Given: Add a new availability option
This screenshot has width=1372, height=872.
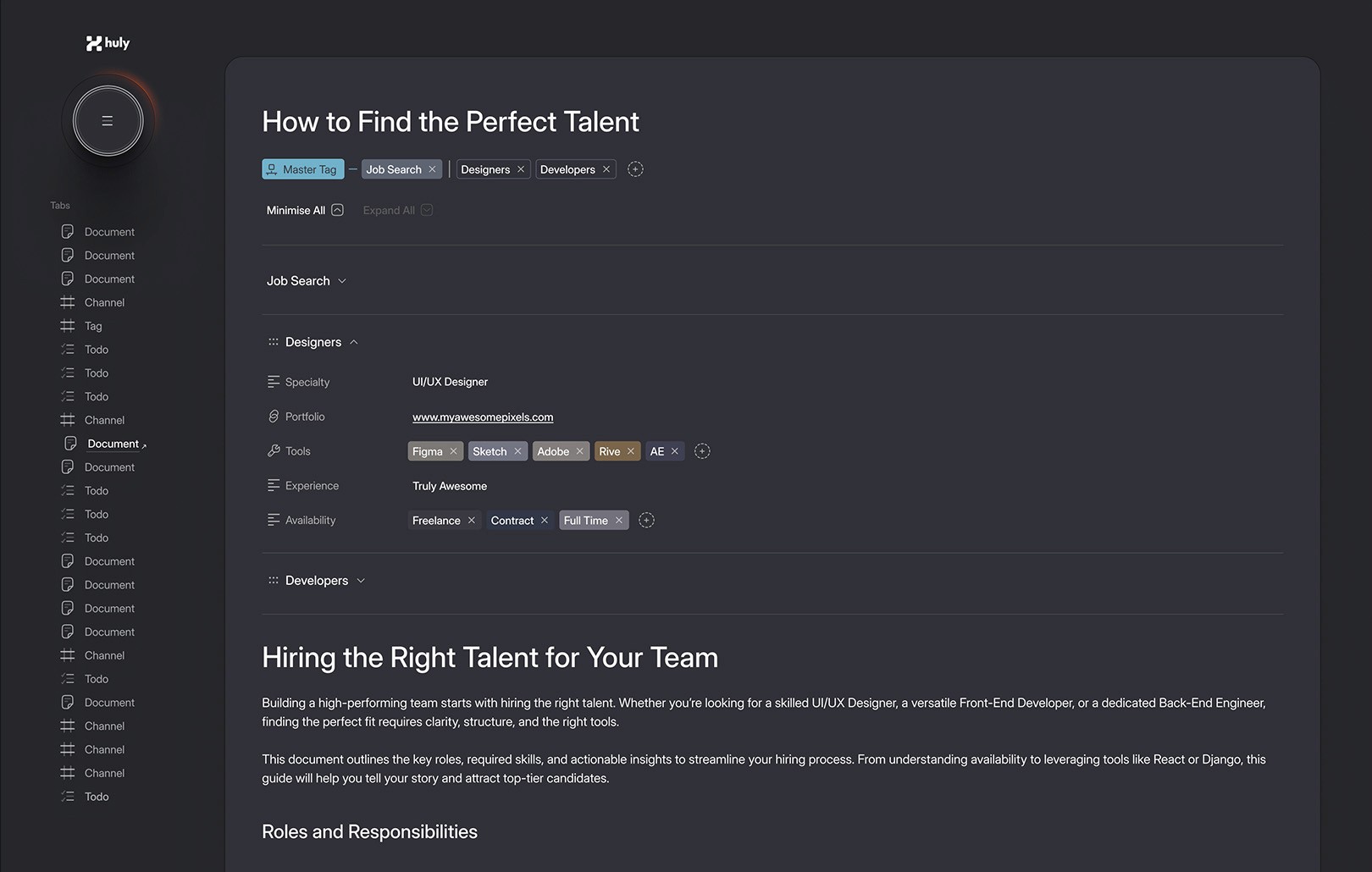Looking at the screenshot, I should point(646,521).
